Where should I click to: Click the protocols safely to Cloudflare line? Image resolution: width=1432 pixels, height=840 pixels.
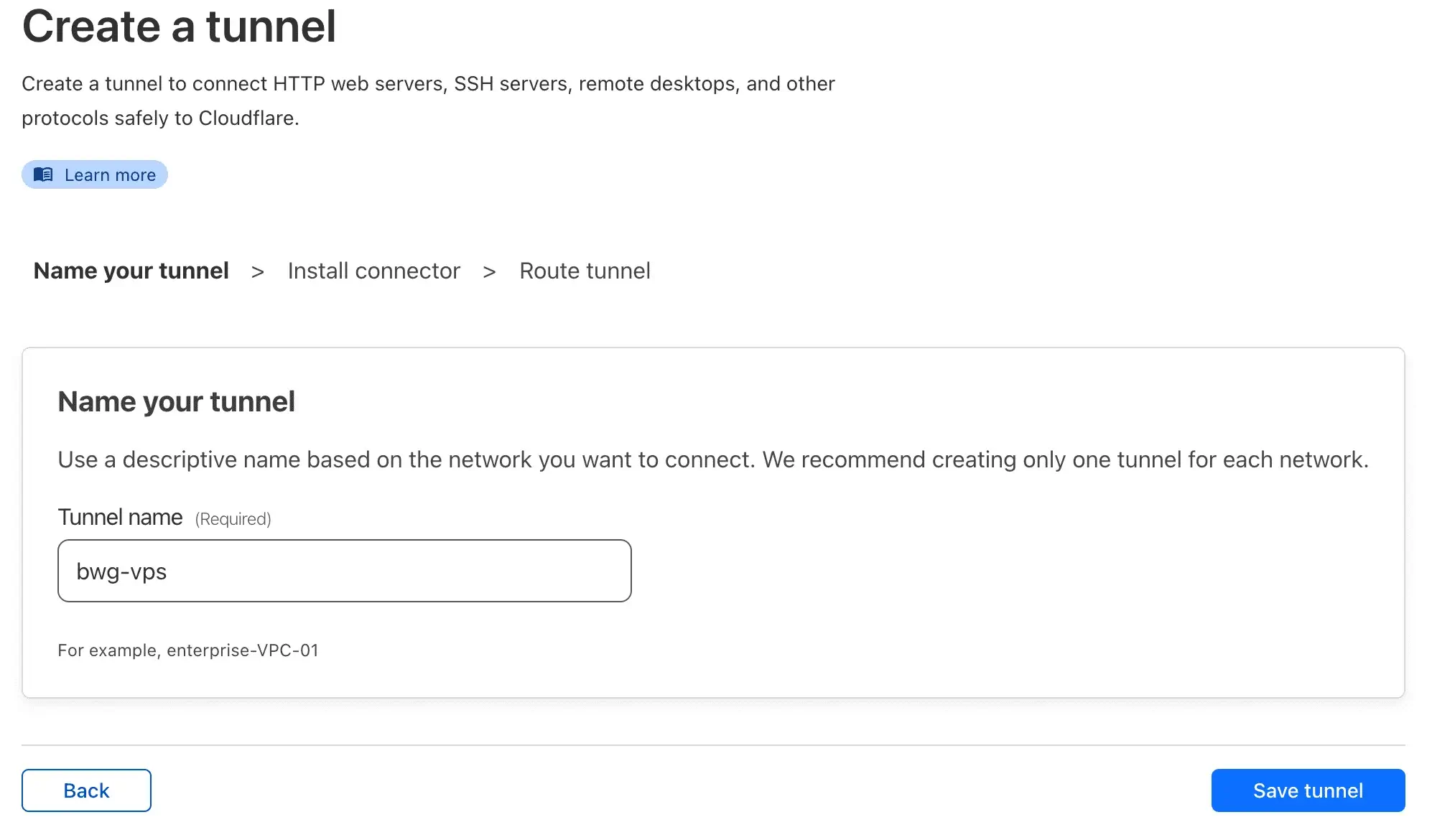click(x=160, y=118)
